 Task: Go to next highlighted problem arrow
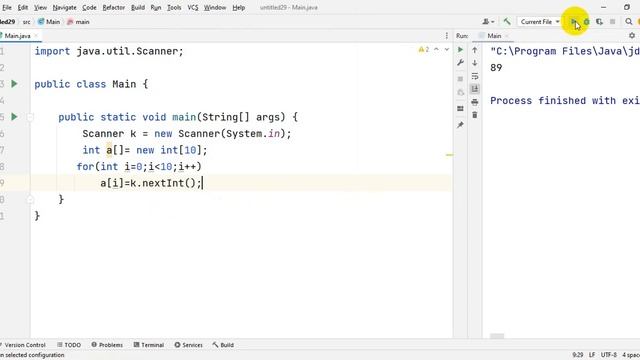pos(447,50)
